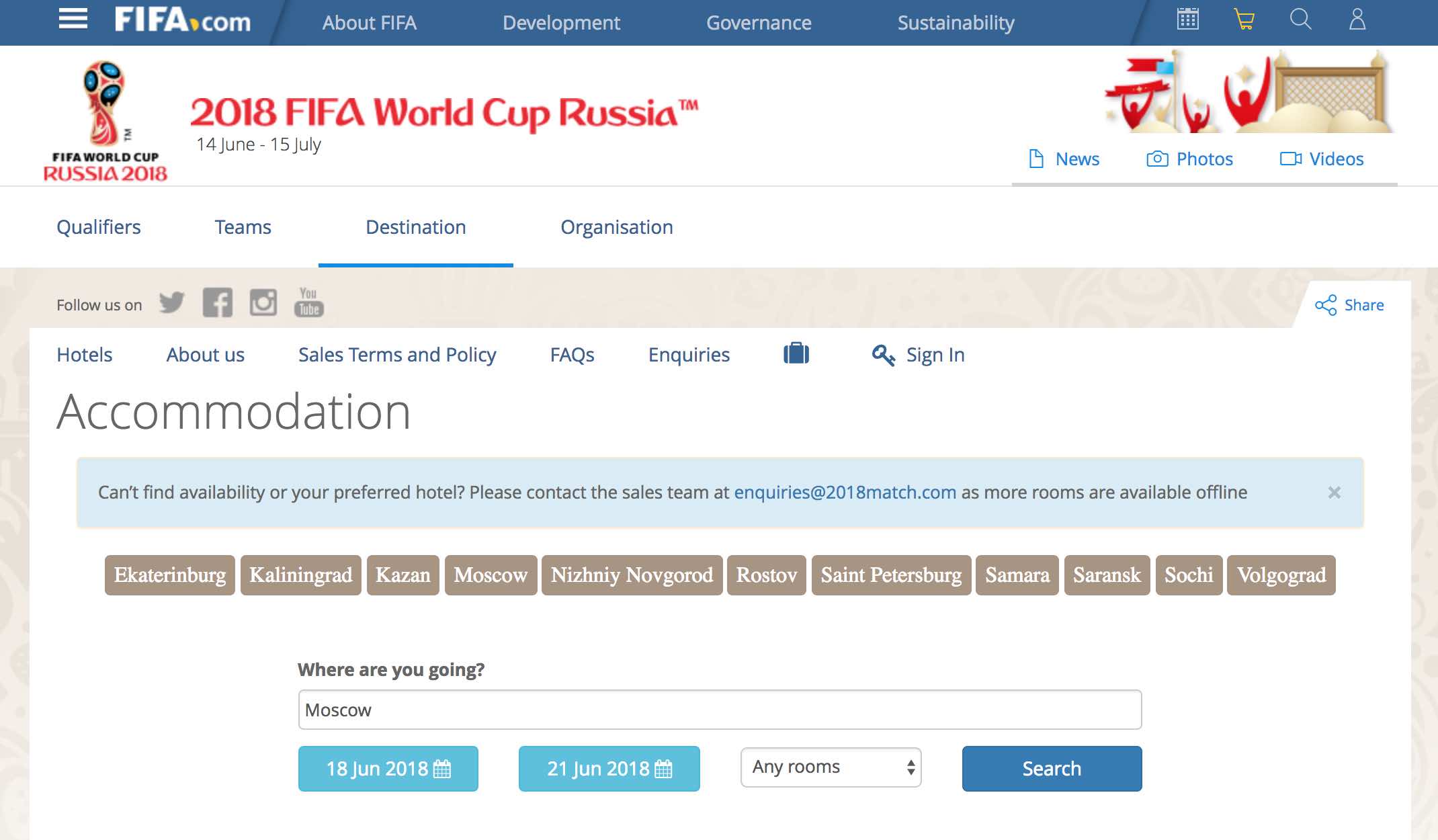Open the Governance menu item
The width and height of the screenshot is (1438, 840).
[x=759, y=23]
